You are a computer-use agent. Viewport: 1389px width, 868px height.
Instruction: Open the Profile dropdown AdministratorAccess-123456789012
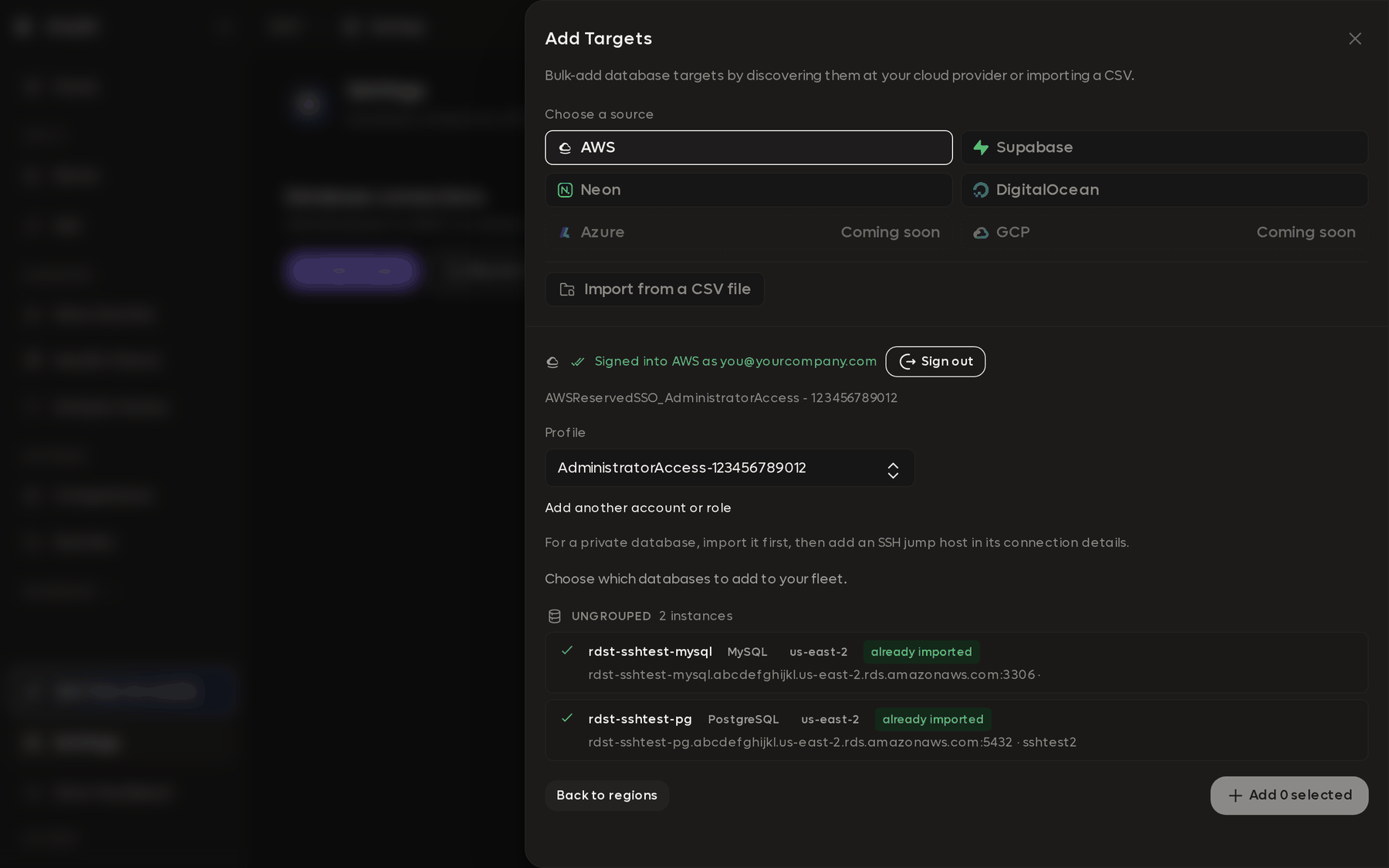tap(730, 468)
